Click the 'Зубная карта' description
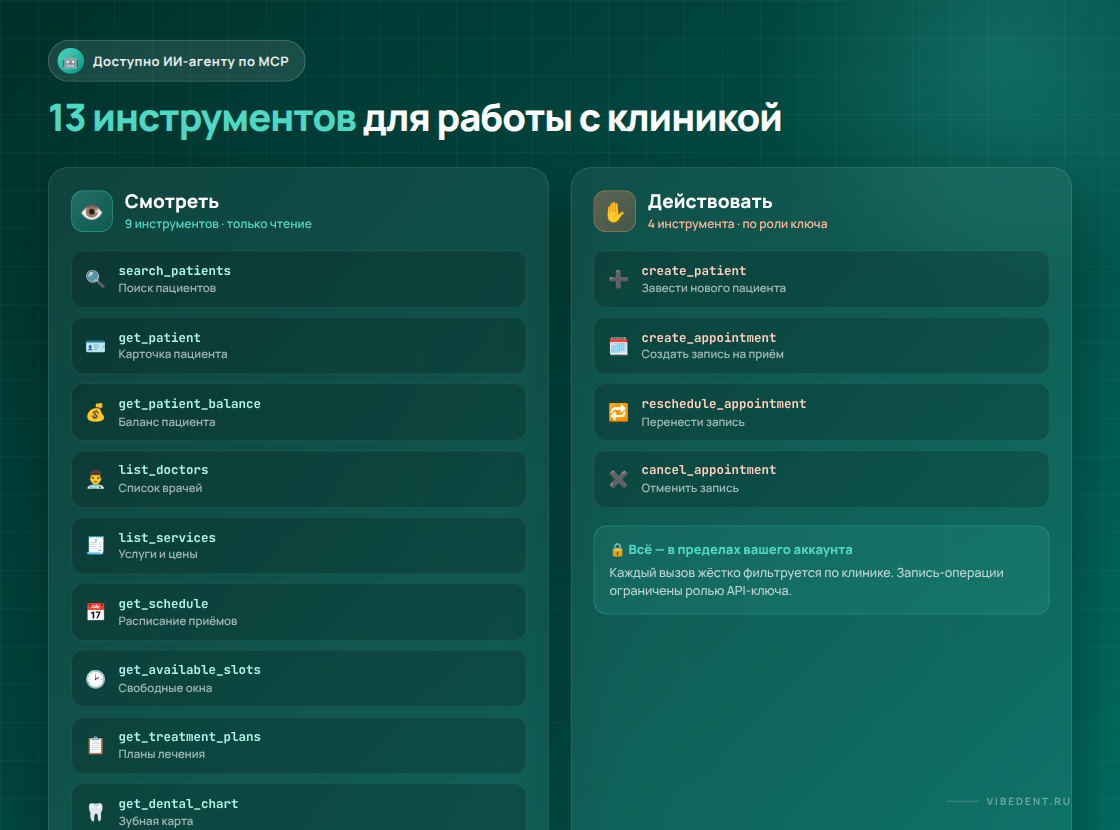 (156, 821)
